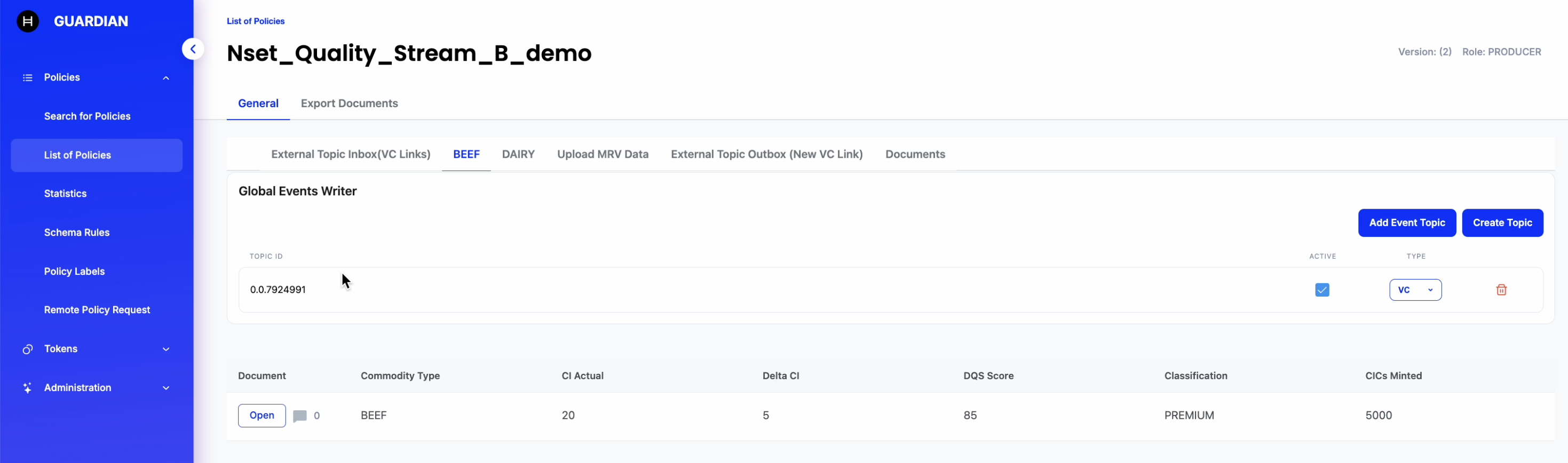The height and width of the screenshot is (463, 1568).
Task: Uncheck the Active checkbox for topic 0.0.7924991
Action: point(1321,290)
